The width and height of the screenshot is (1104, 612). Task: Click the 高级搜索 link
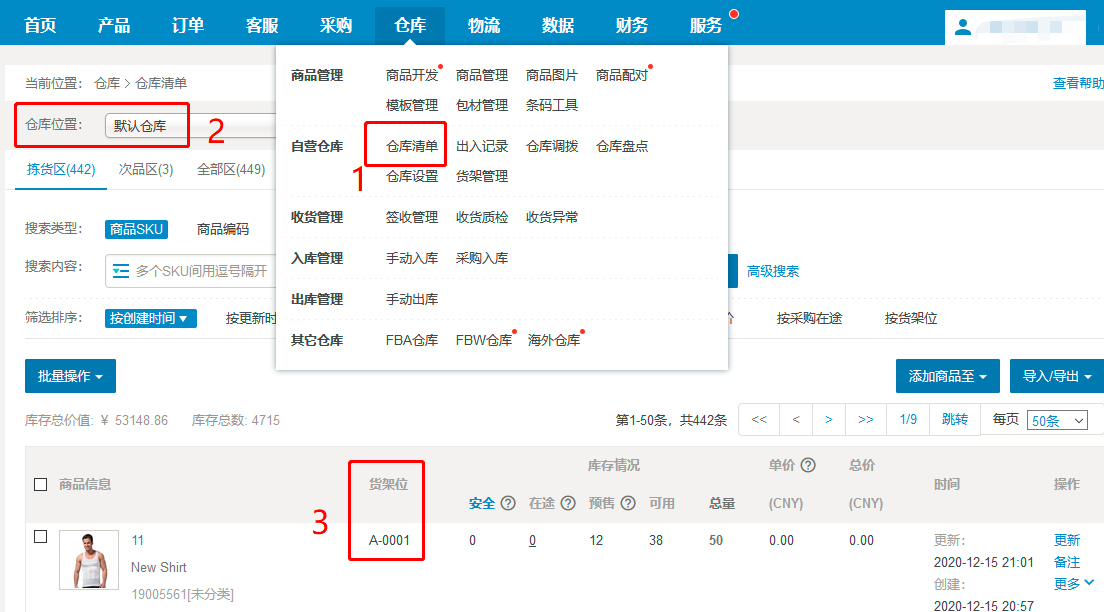pos(773,271)
